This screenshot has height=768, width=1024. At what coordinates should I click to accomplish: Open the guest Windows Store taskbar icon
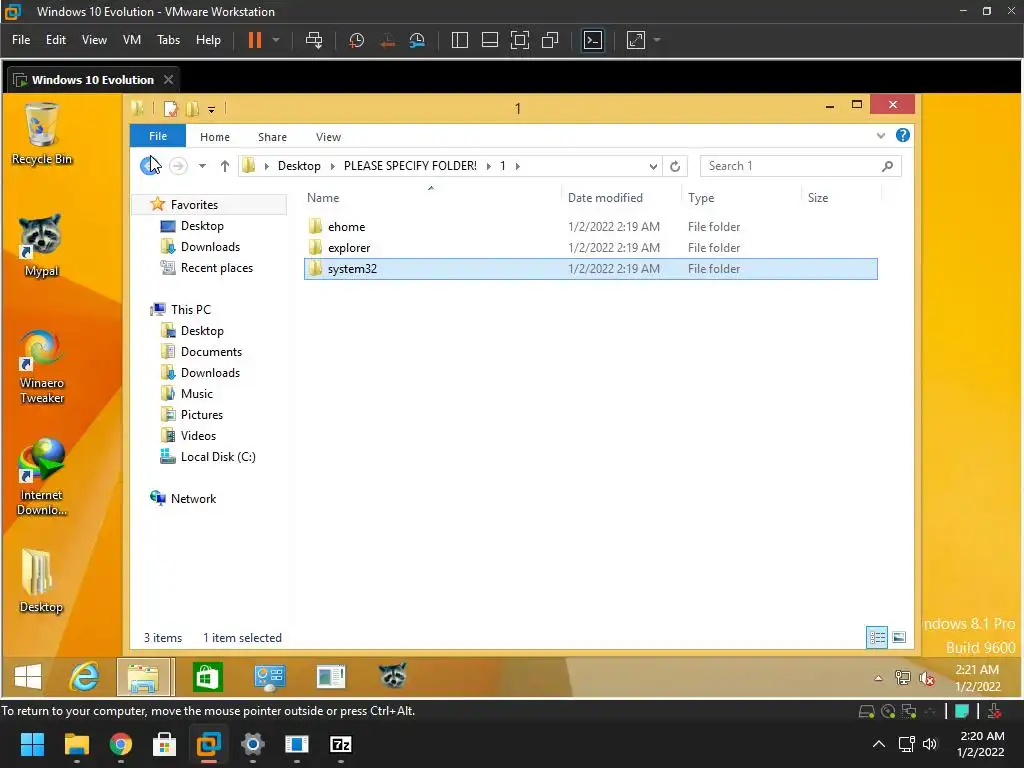208,677
